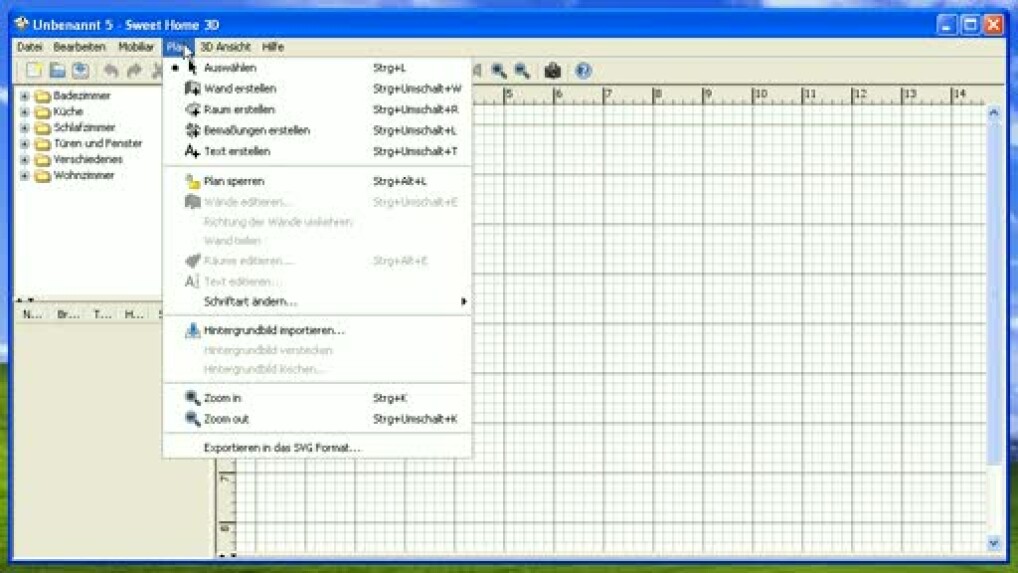Activate Raum erstellen mode
1018x573 pixels.
(x=239, y=110)
